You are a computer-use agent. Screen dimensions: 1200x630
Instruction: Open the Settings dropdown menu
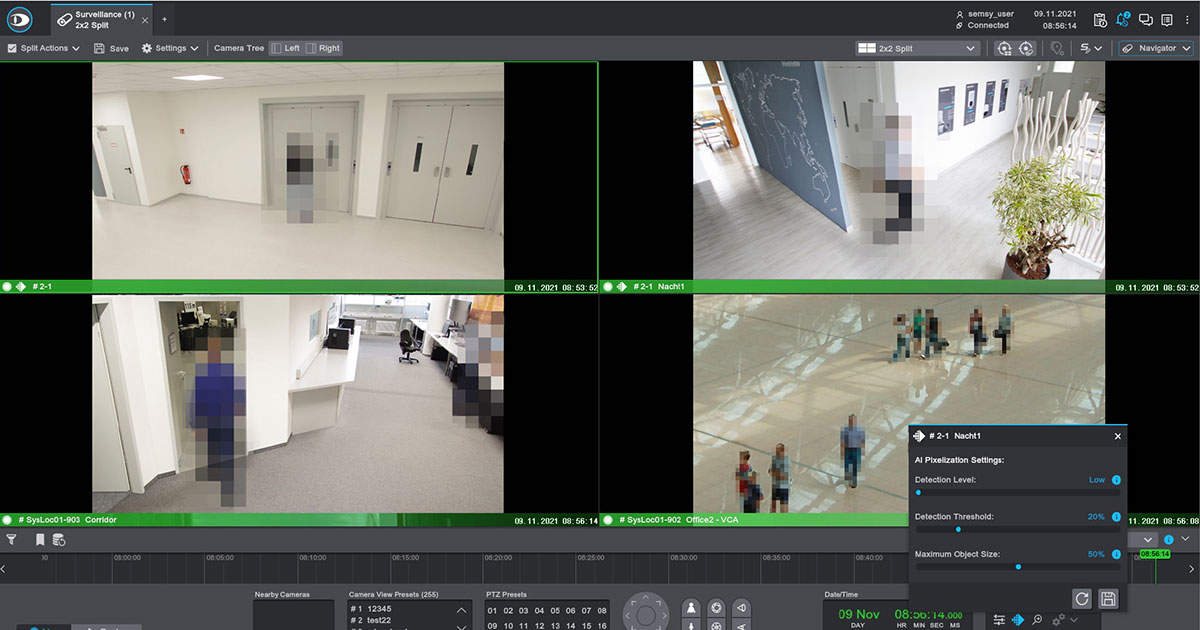pyautogui.click(x=170, y=48)
